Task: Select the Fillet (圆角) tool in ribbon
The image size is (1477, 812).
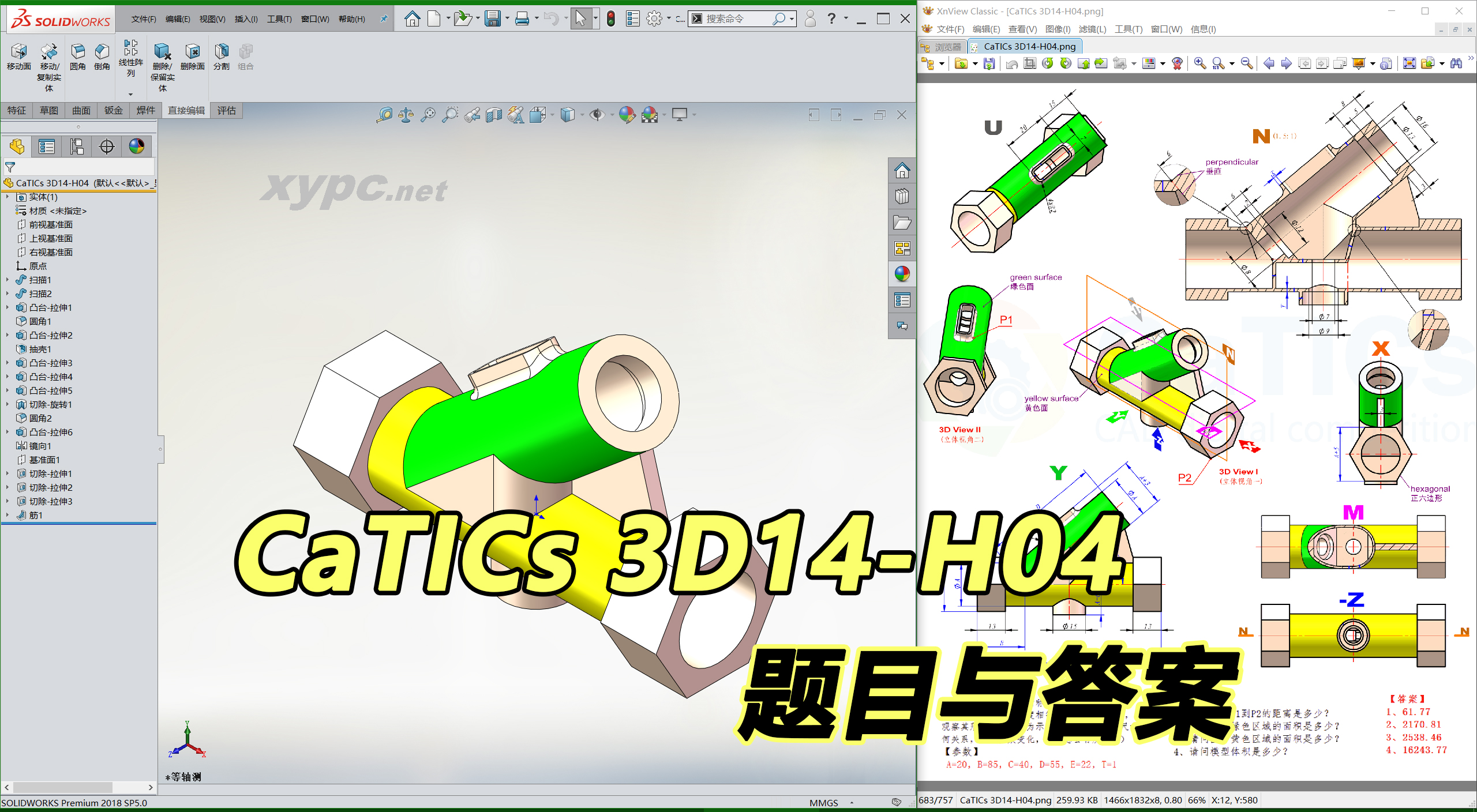Action: [x=78, y=57]
